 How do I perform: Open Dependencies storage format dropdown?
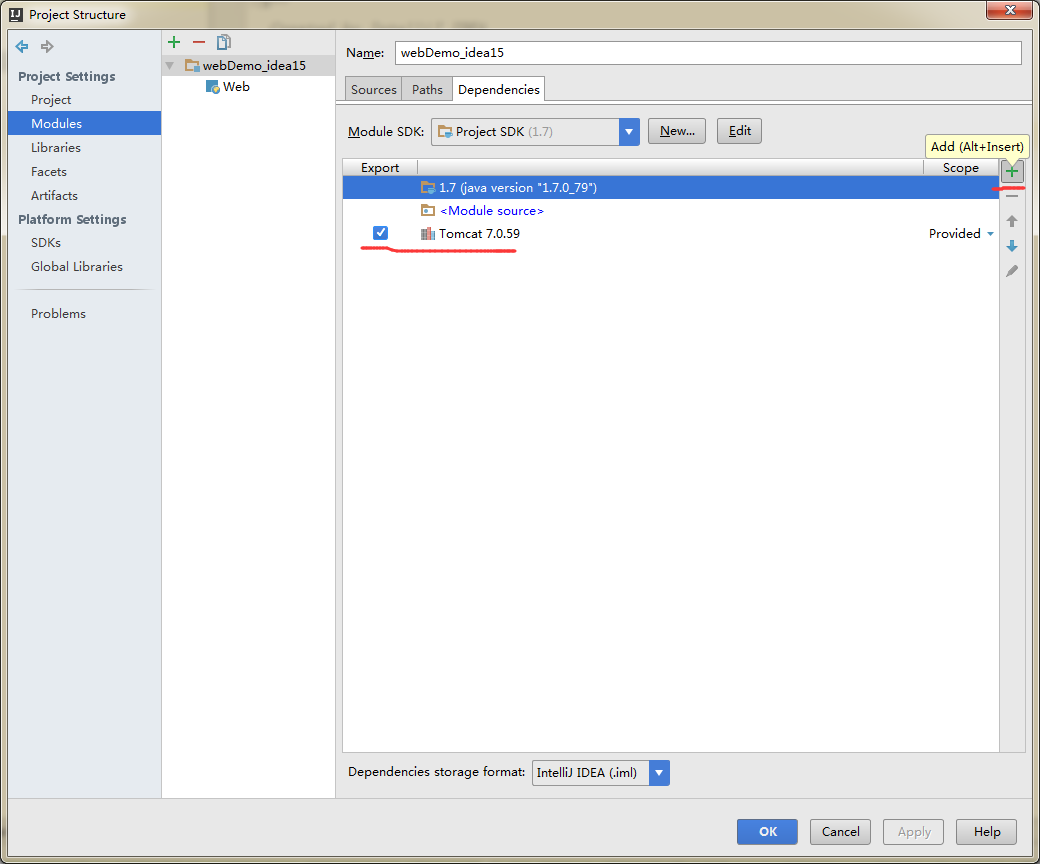pyautogui.click(x=659, y=773)
